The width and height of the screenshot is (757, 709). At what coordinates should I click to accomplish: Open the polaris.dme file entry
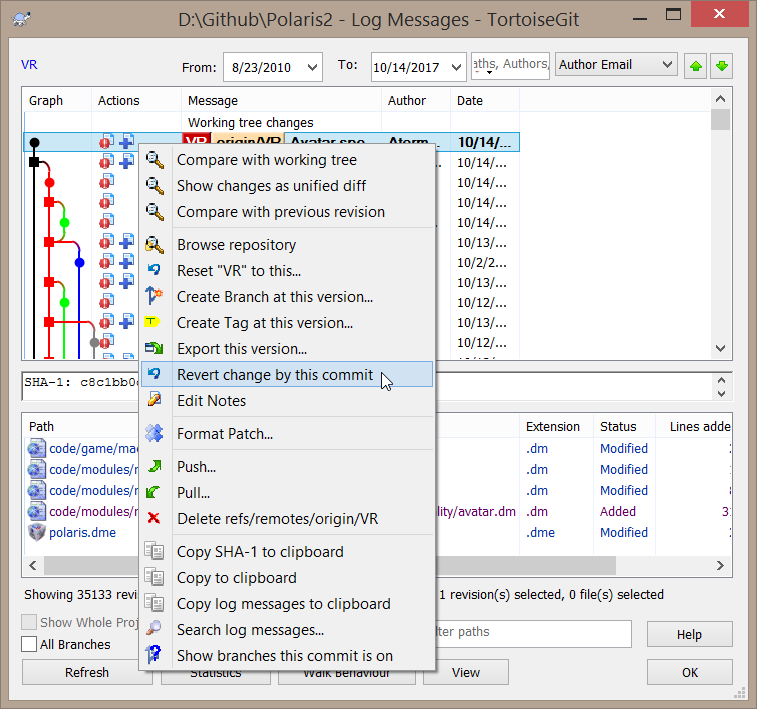[x=83, y=533]
